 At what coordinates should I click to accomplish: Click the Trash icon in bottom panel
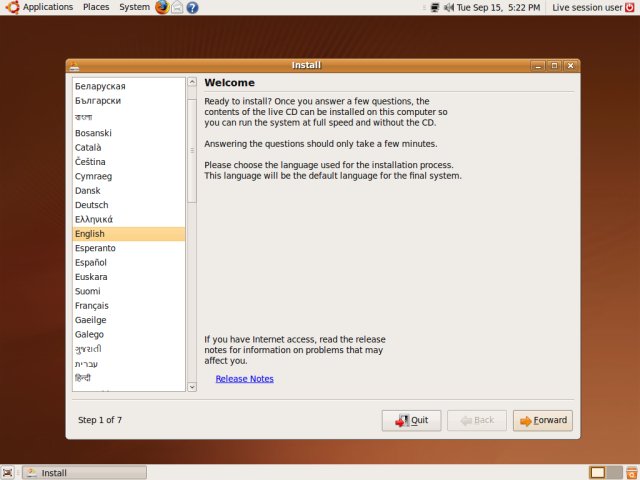(631, 473)
